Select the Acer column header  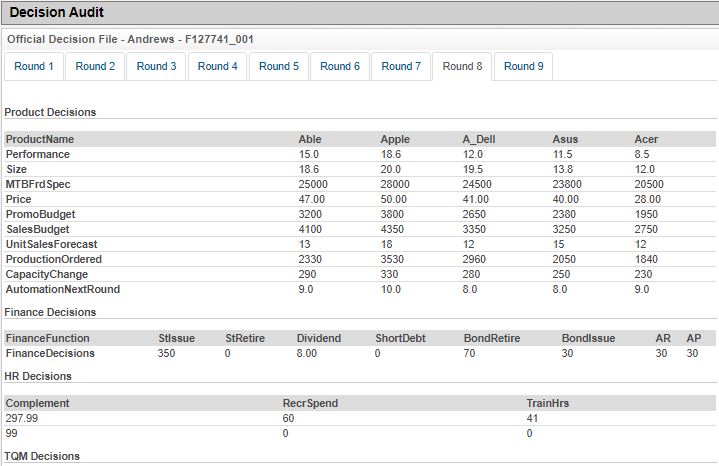646,139
